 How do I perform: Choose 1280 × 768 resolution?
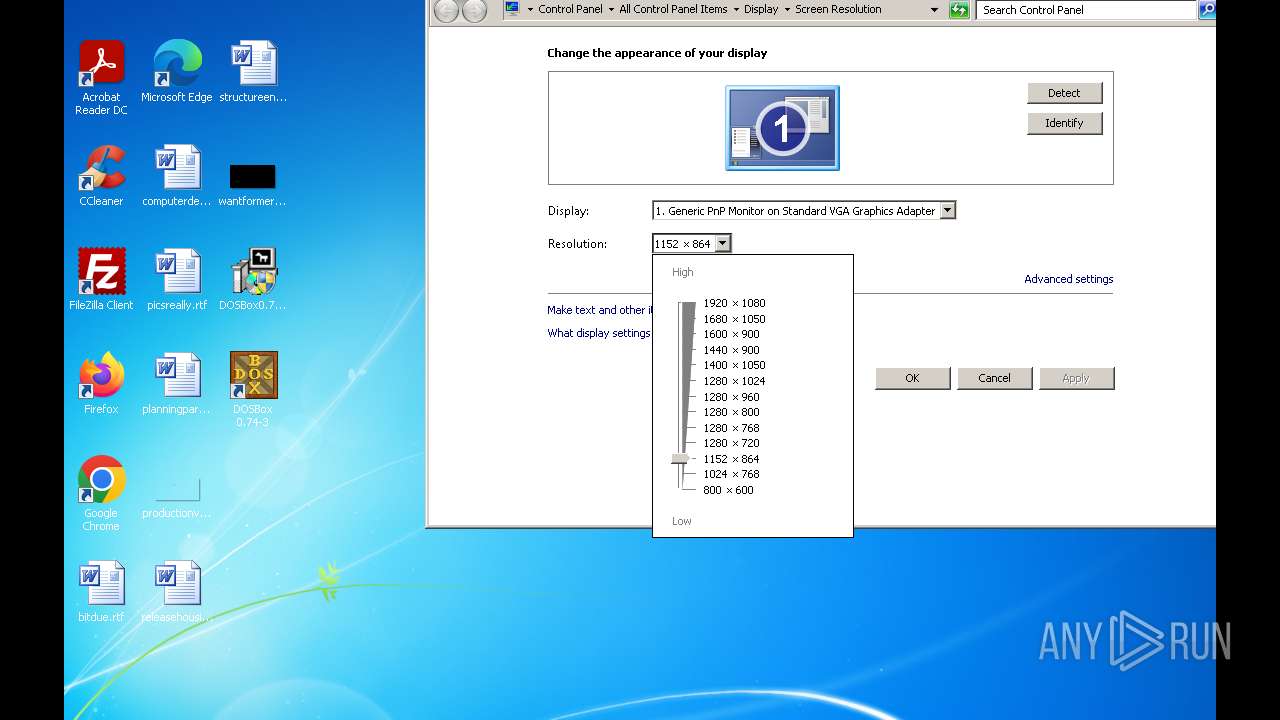(731, 428)
